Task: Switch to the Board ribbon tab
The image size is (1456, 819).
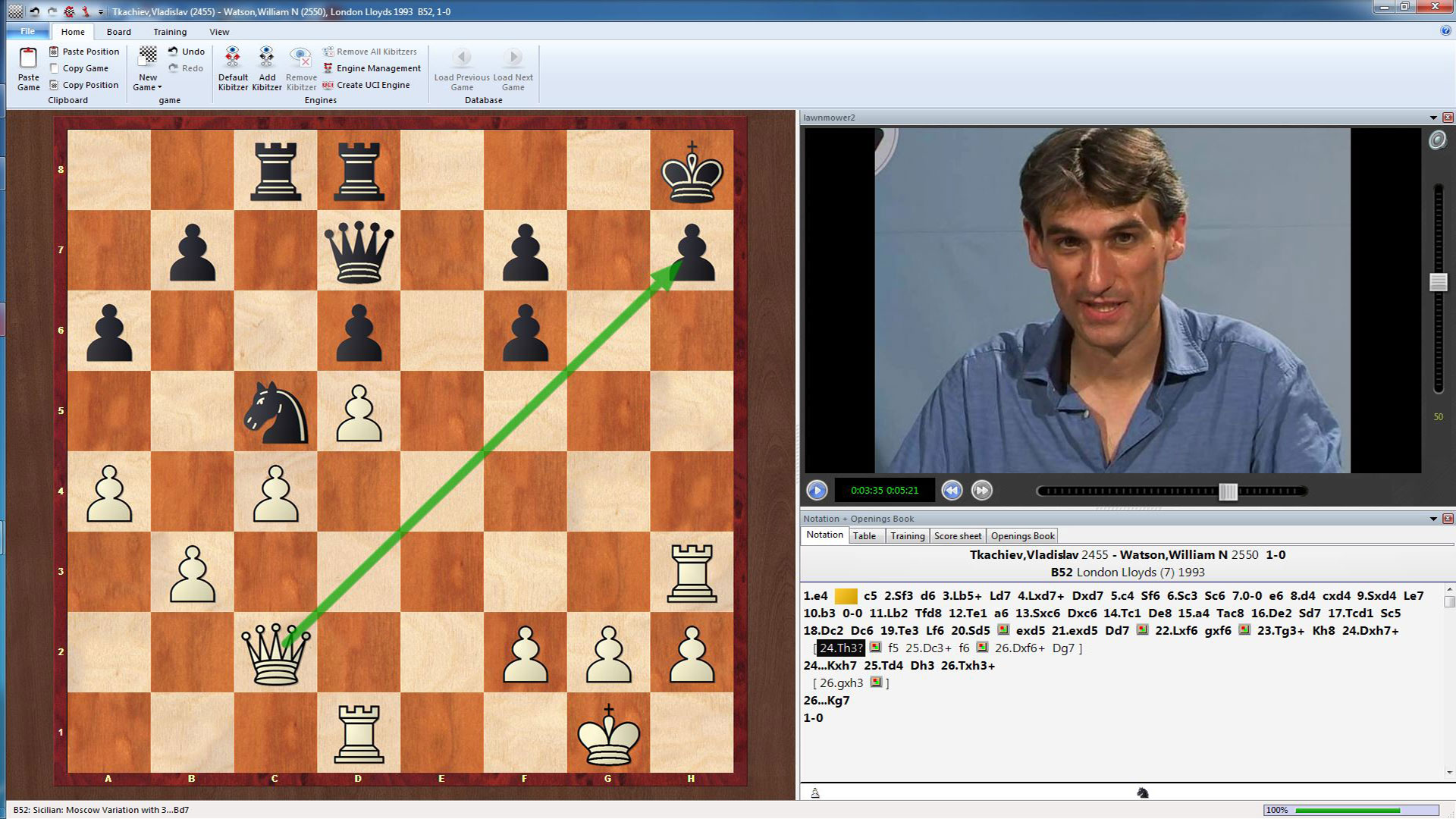Action: coord(118,31)
